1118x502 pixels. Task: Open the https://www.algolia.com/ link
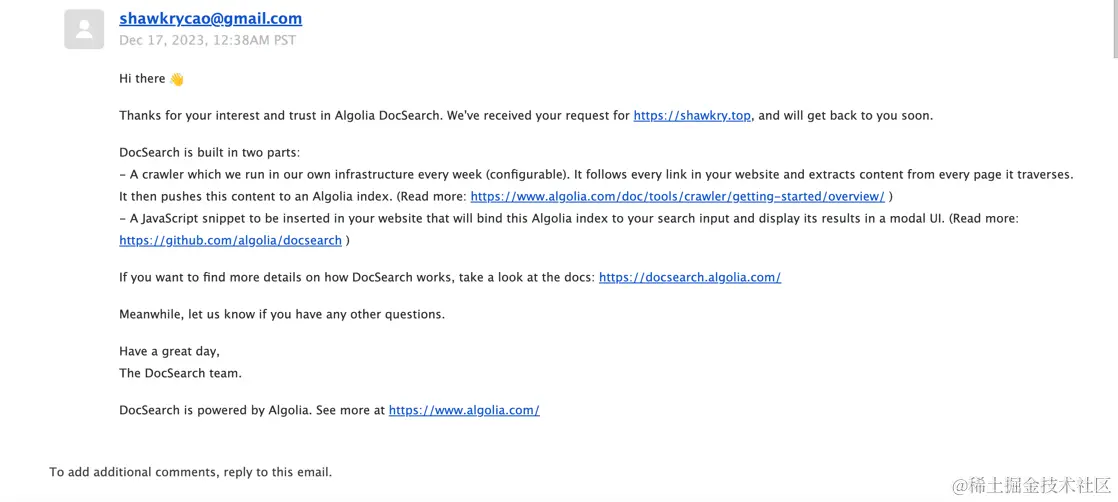(x=464, y=410)
